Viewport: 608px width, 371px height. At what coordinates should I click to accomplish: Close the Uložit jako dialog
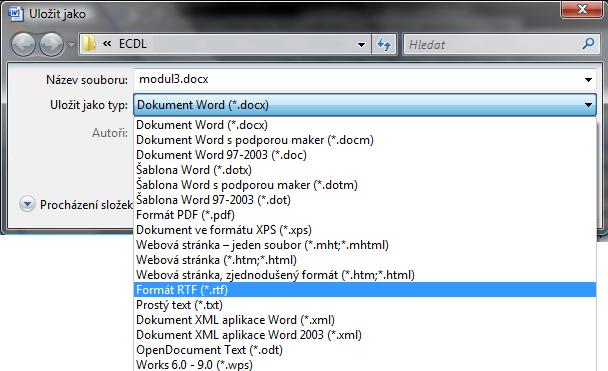click(582, 9)
